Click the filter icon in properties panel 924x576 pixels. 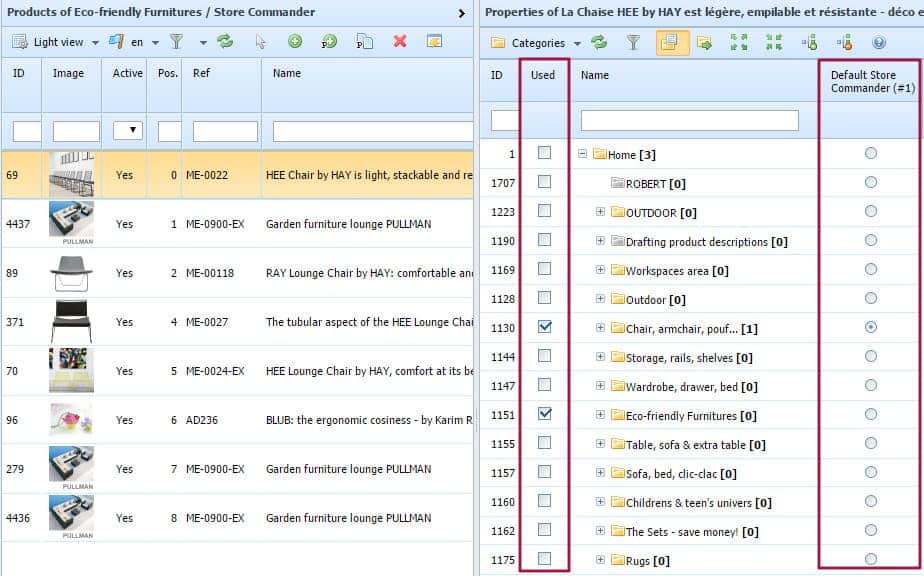pyautogui.click(x=633, y=43)
